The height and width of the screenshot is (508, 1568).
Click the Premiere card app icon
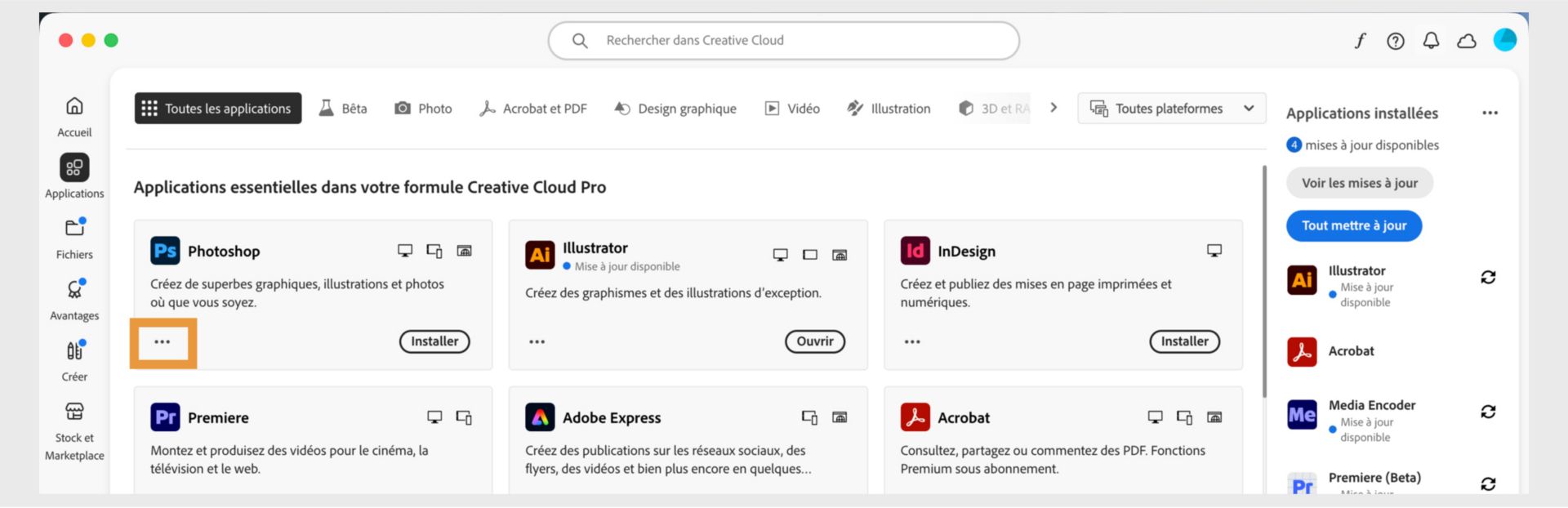[165, 417]
